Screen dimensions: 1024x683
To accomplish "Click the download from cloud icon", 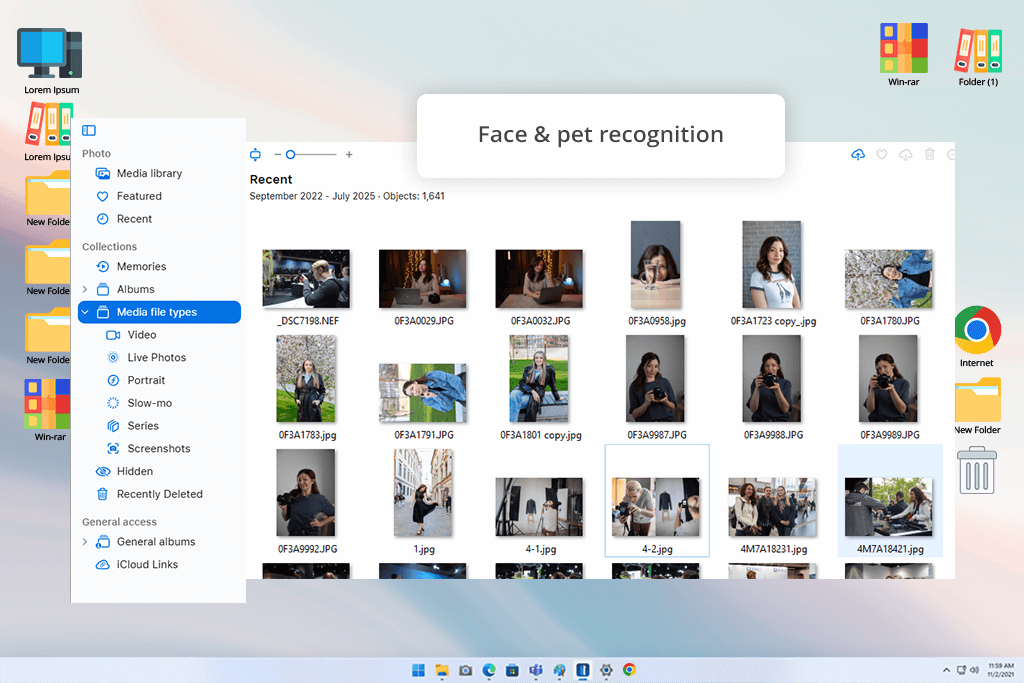I will point(905,155).
